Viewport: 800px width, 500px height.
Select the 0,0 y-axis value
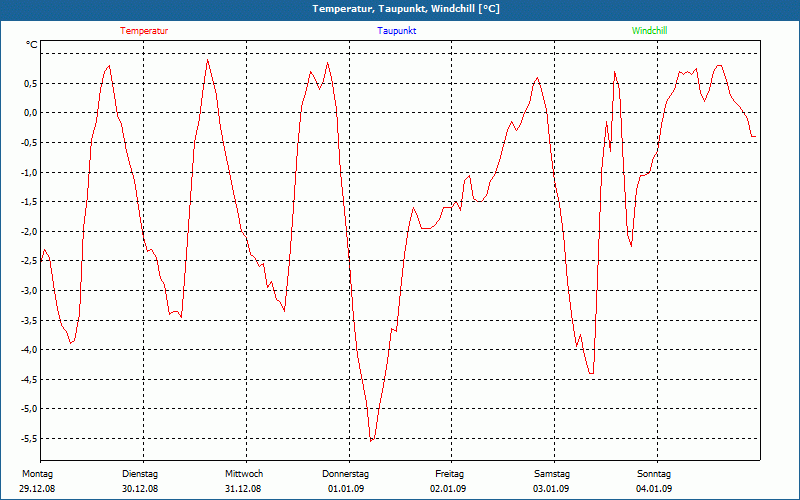(30, 113)
